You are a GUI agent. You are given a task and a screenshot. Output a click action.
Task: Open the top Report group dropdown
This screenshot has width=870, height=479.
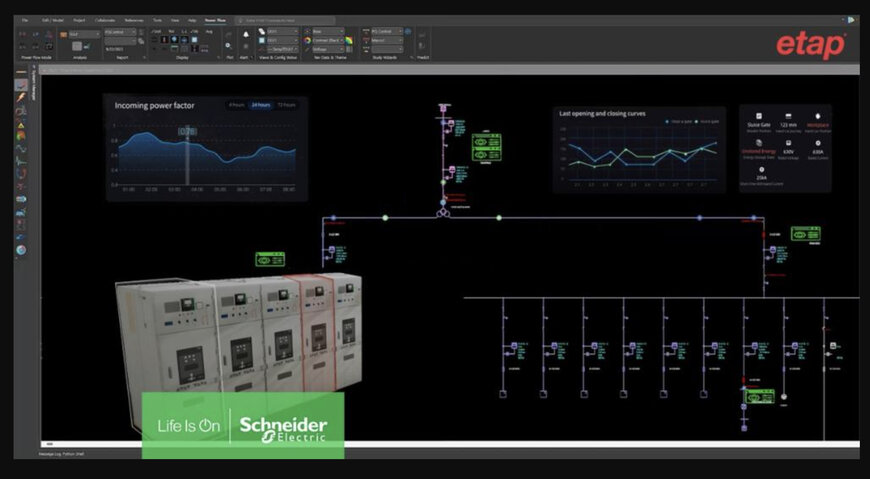pyautogui.click(x=120, y=32)
